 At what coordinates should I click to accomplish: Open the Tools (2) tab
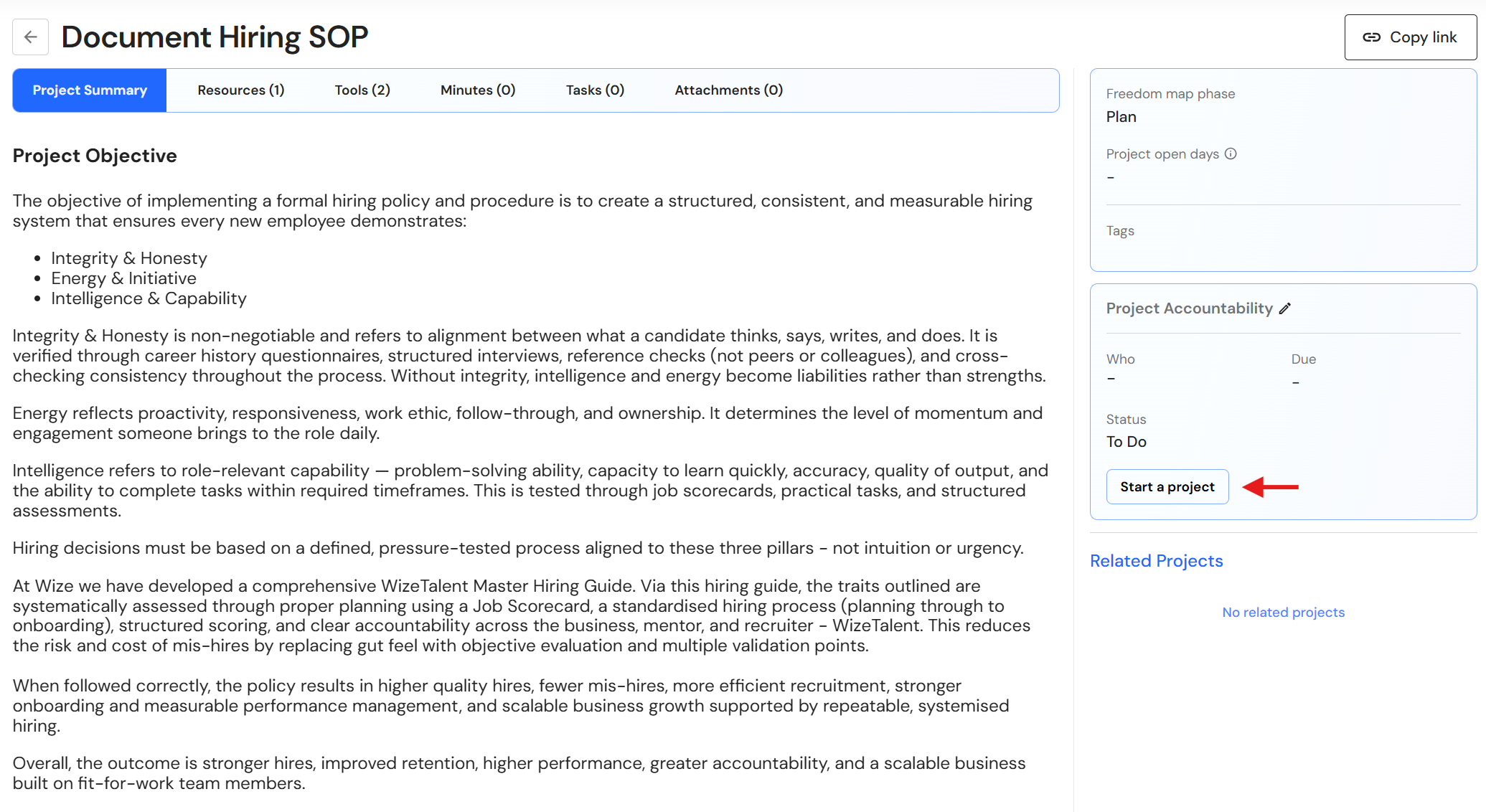click(362, 90)
